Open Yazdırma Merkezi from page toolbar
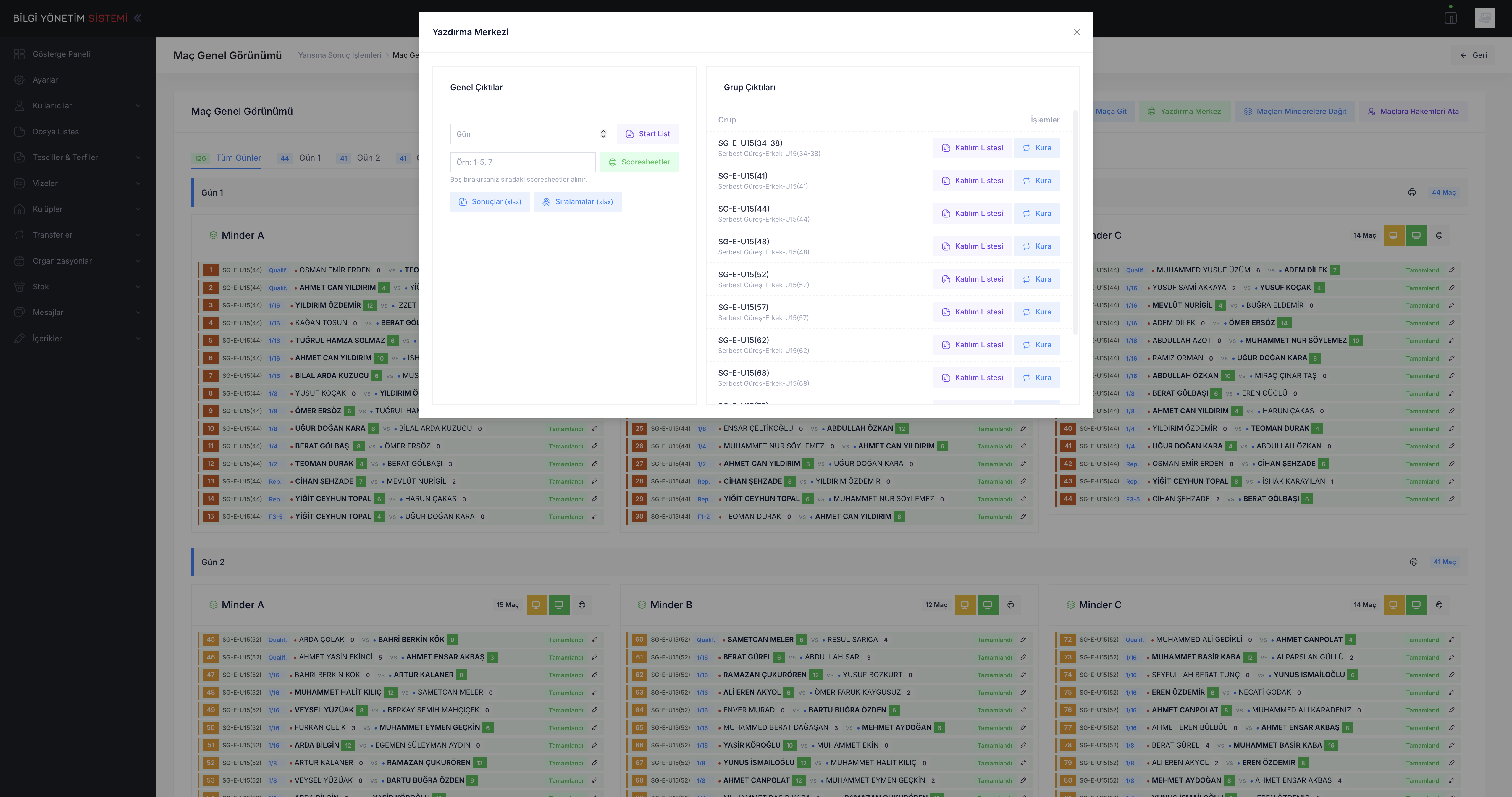This screenshot has height=797, width=1512. pyautogui.click(x=1185, y=112)
